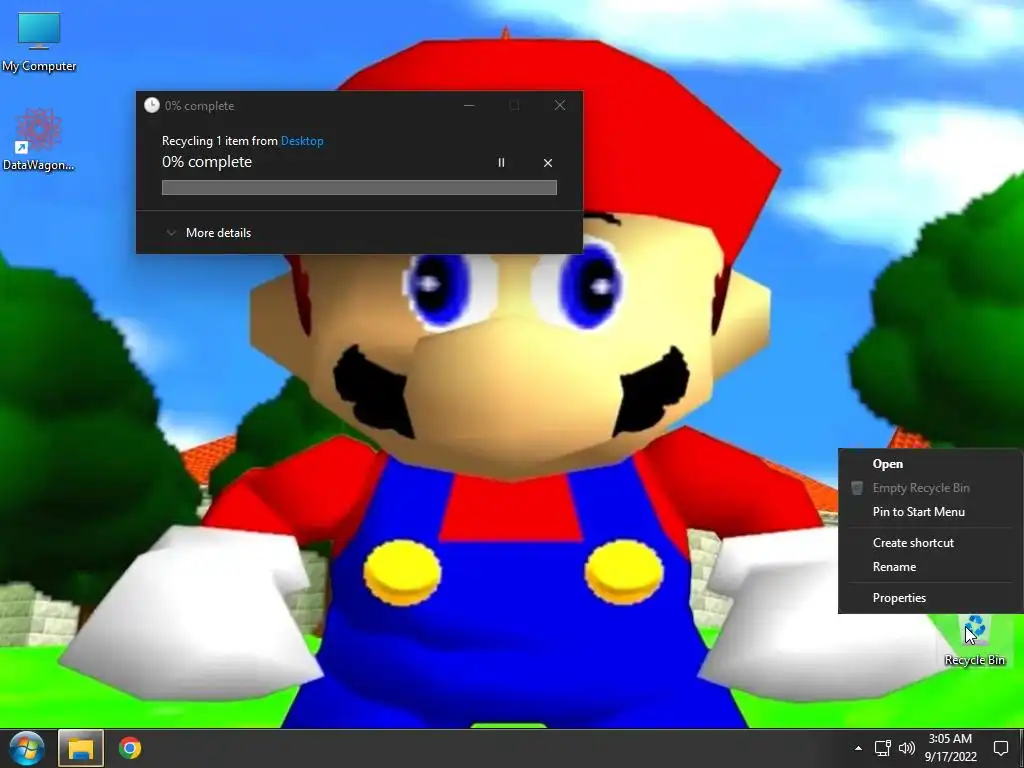Image resolution: width=1024 pixels, height=768 pixels.
Task: Close the 0% complete dialog window
Action: coord(560,105)
